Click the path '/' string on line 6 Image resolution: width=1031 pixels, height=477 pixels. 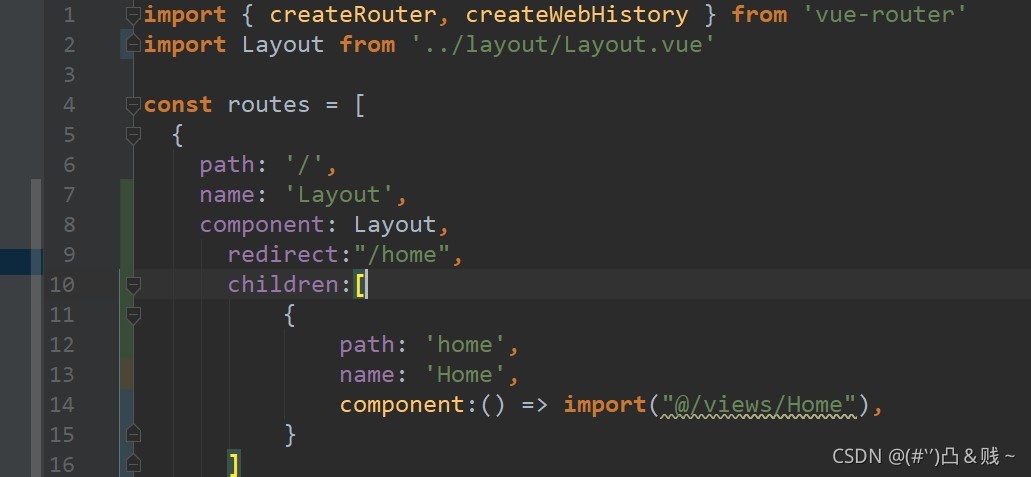pyautogui.click(x=305, y=164)
